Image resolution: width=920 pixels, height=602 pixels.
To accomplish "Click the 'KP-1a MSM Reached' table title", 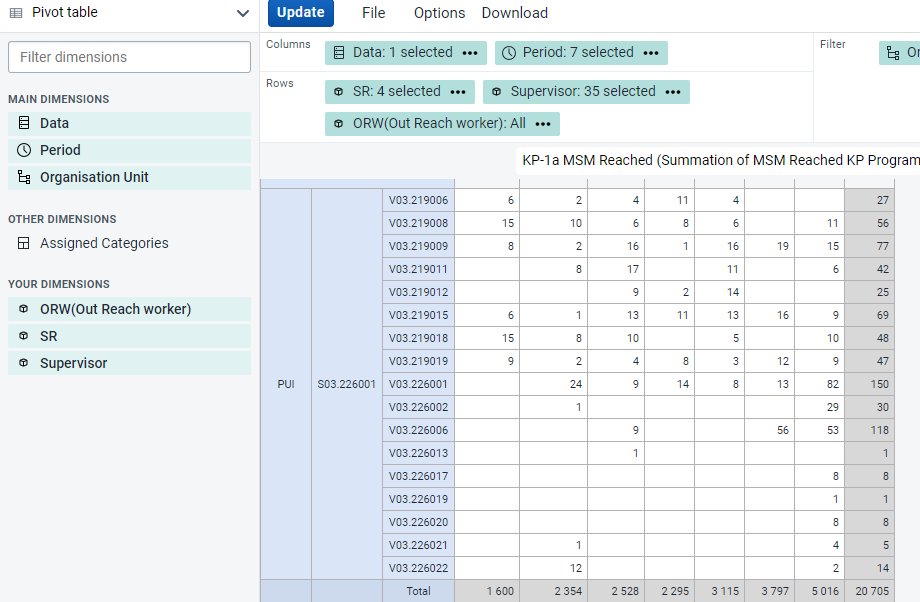I will click(721, 160).
